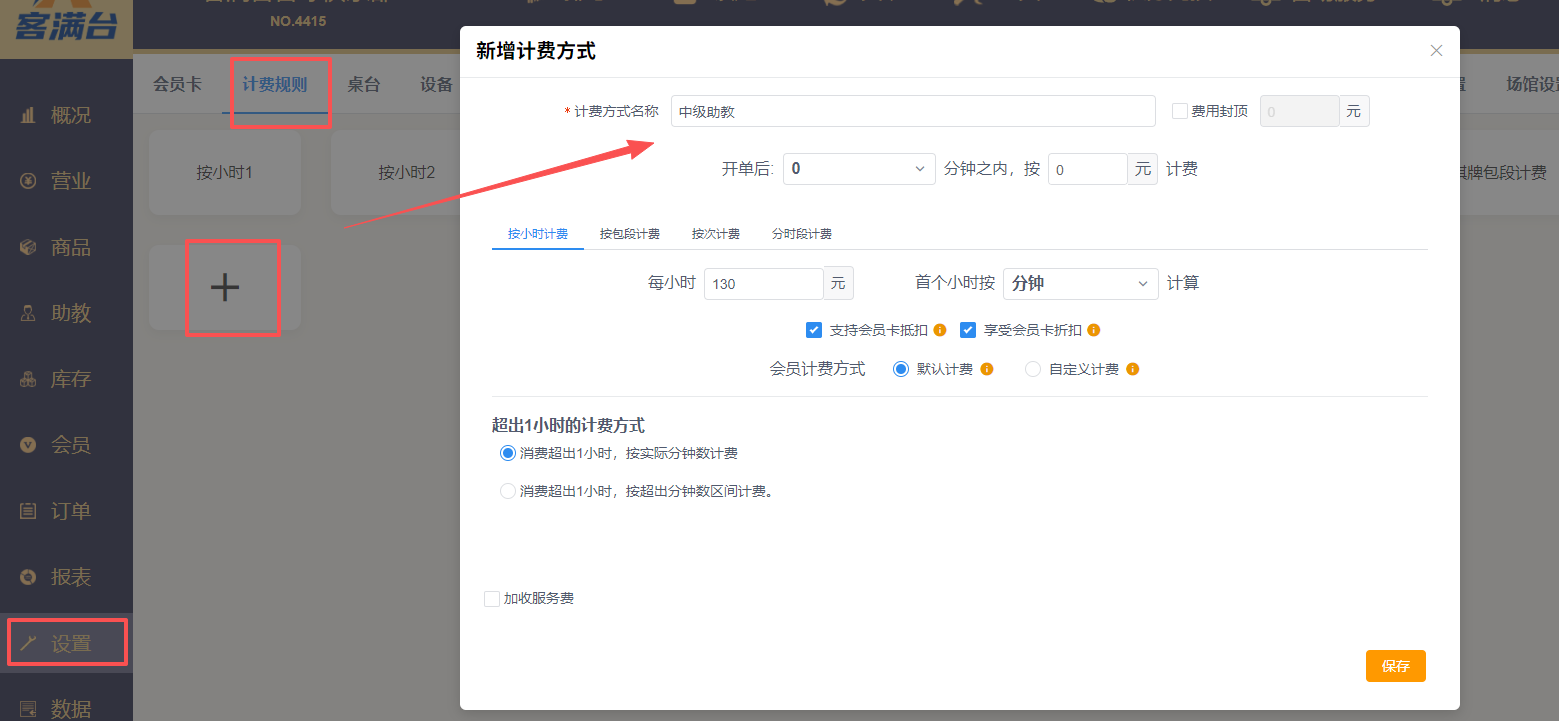This screenshot has width=1559, height=721.
Task: Tick the 加收服务费 checkbox
Action: (492, 599)
